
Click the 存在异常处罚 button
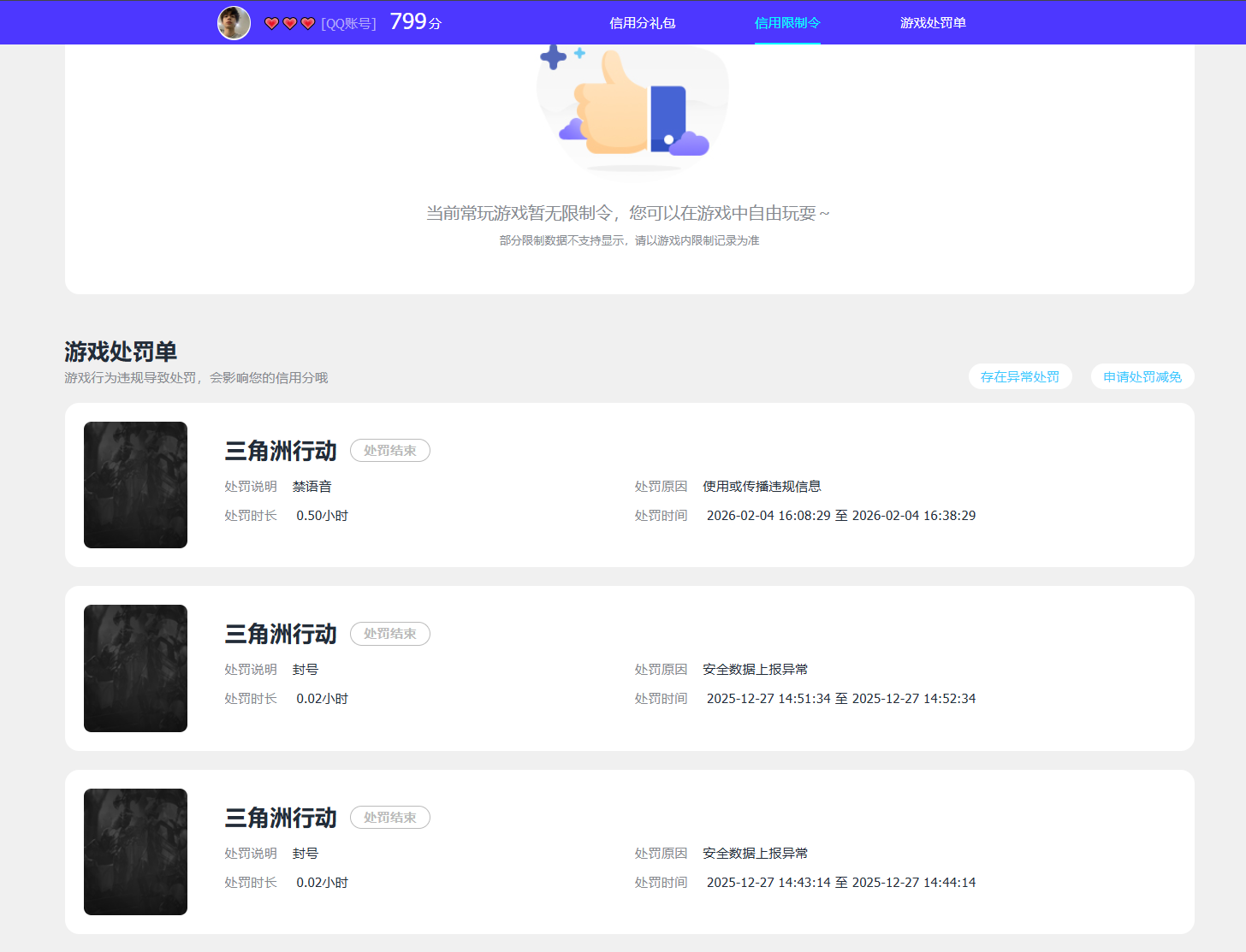tap(1020, 376)
